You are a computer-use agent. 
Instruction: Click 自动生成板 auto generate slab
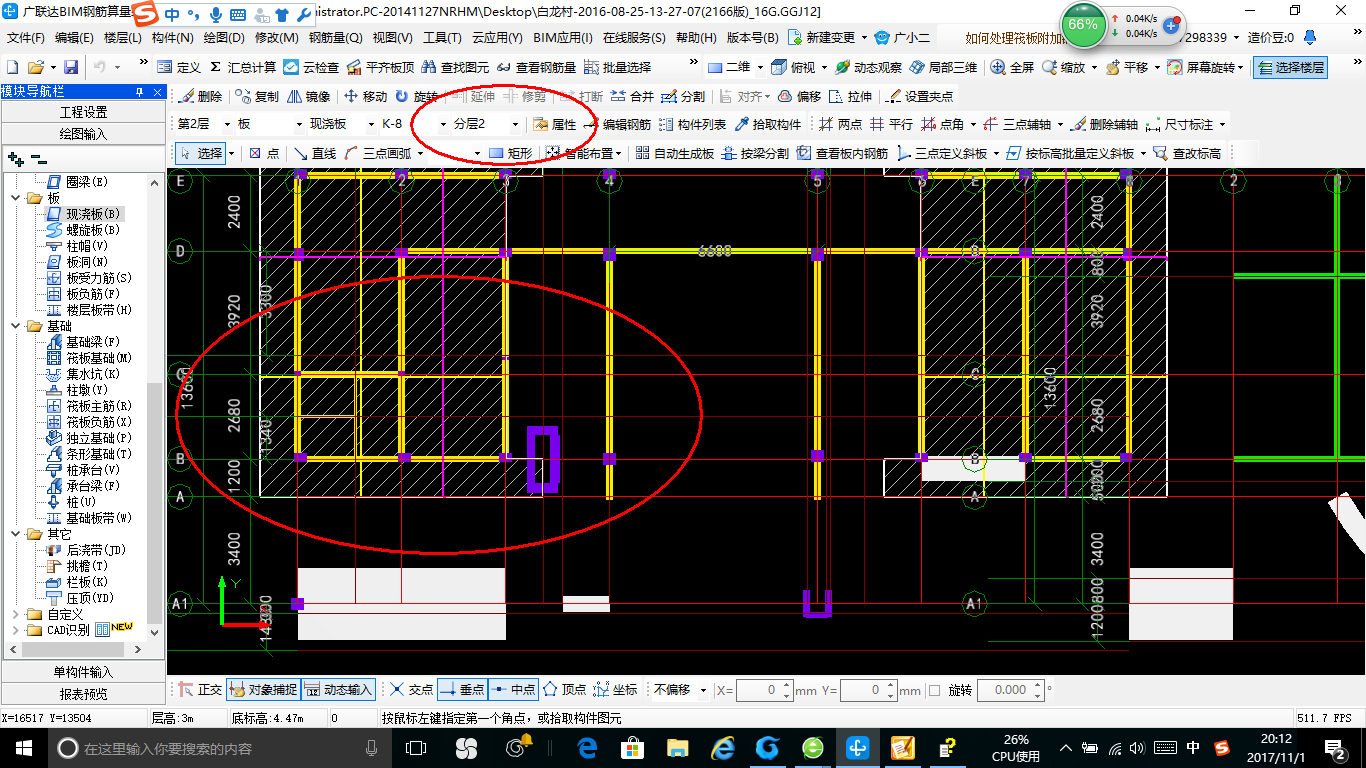pos(673,153)
